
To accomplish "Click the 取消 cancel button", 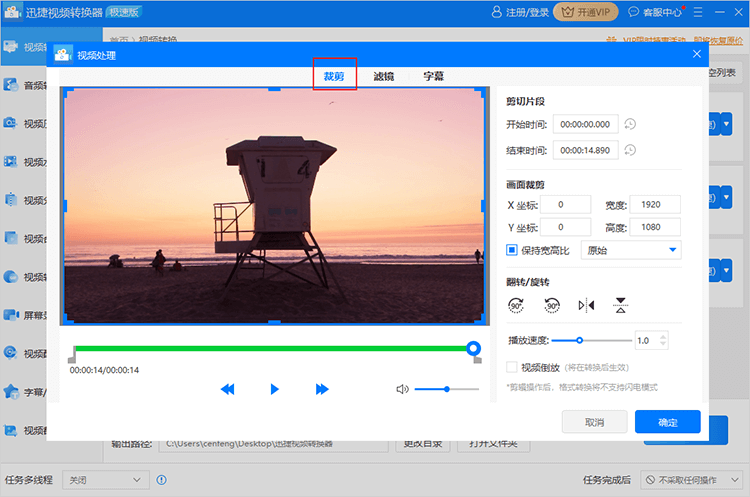I will click(594, 422).
